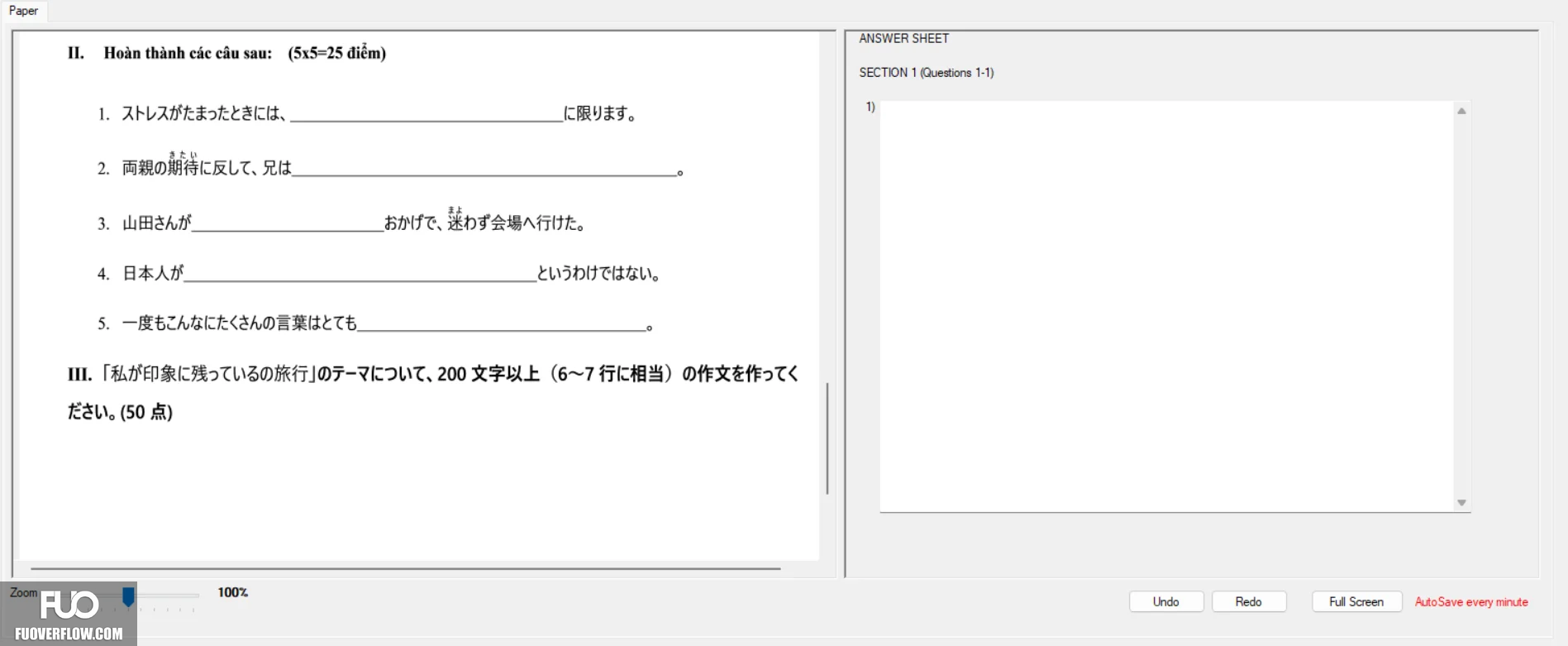This screenshot has height=646, width=1568.
Task: Click the (50 点) score text
Action: [x=146, y=412]
